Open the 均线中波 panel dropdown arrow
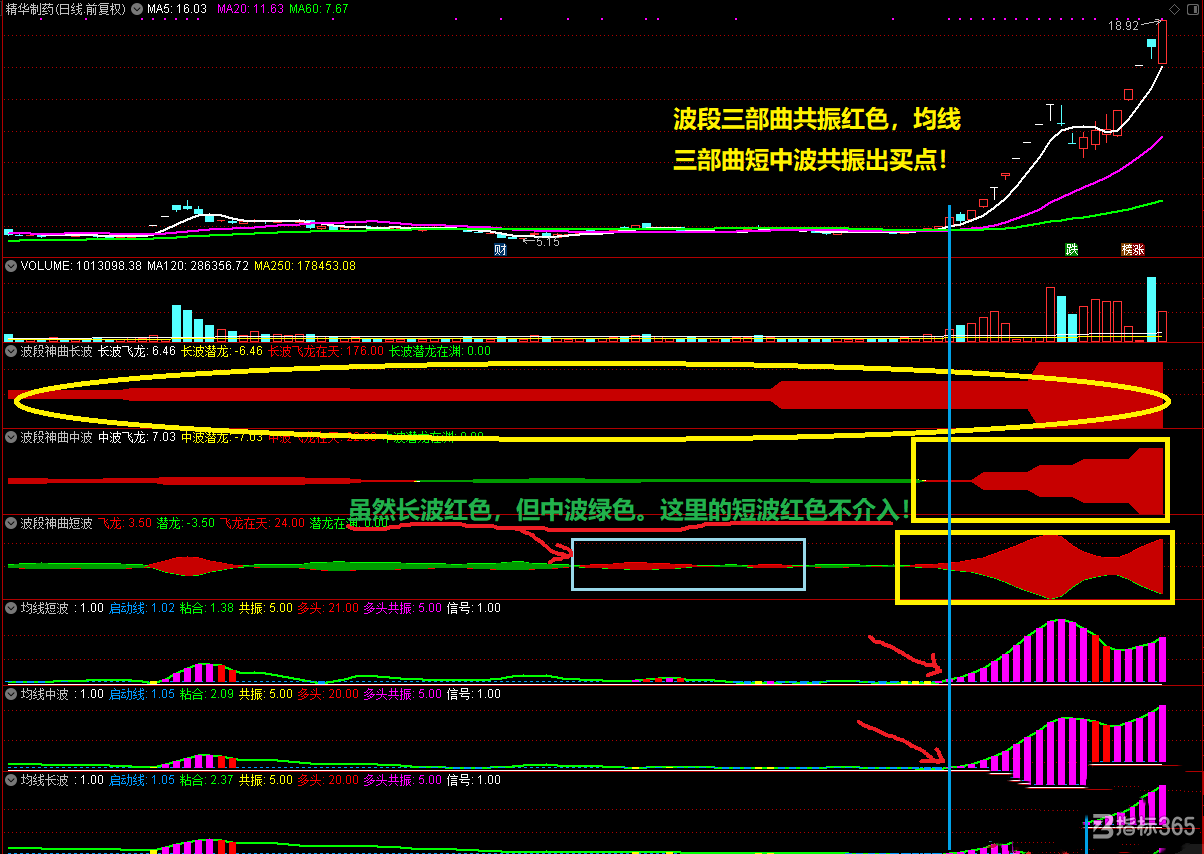1204x854 pixels. 11,694
